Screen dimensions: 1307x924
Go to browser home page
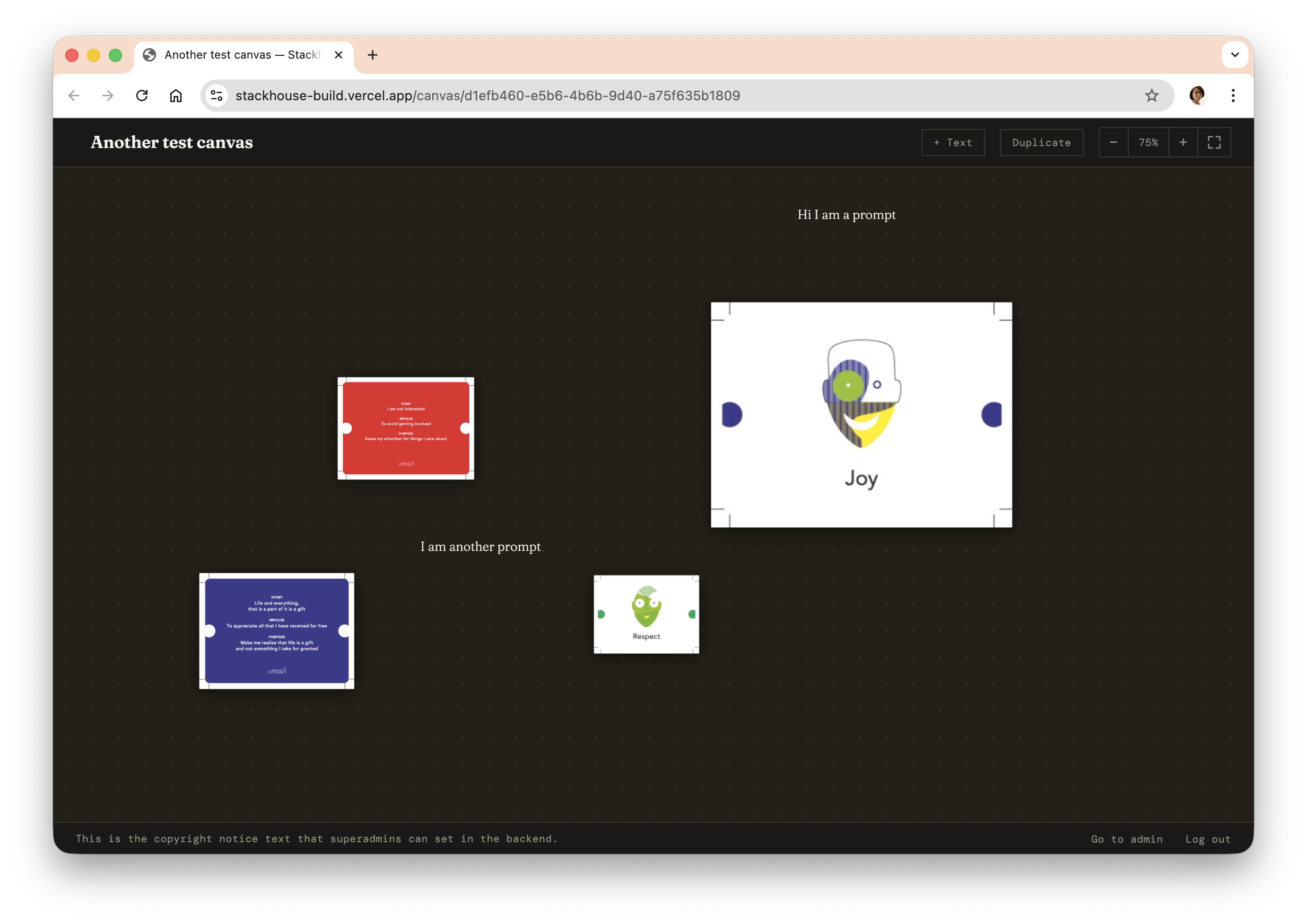[176, 96]
